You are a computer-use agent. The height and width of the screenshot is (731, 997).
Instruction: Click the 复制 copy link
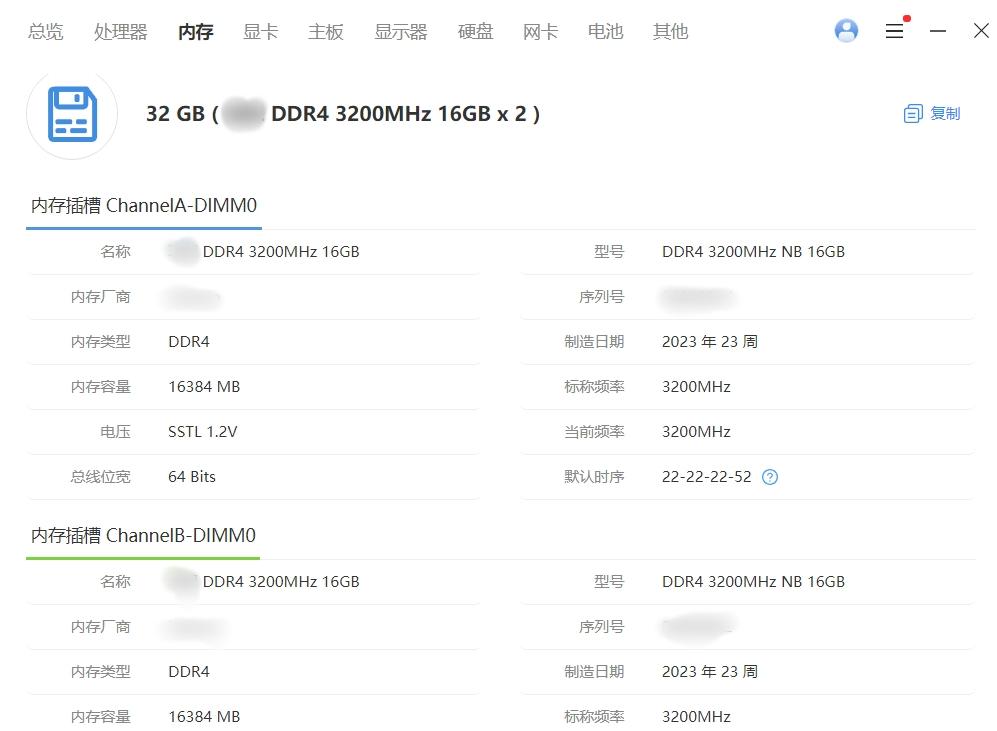click(945, 114)
